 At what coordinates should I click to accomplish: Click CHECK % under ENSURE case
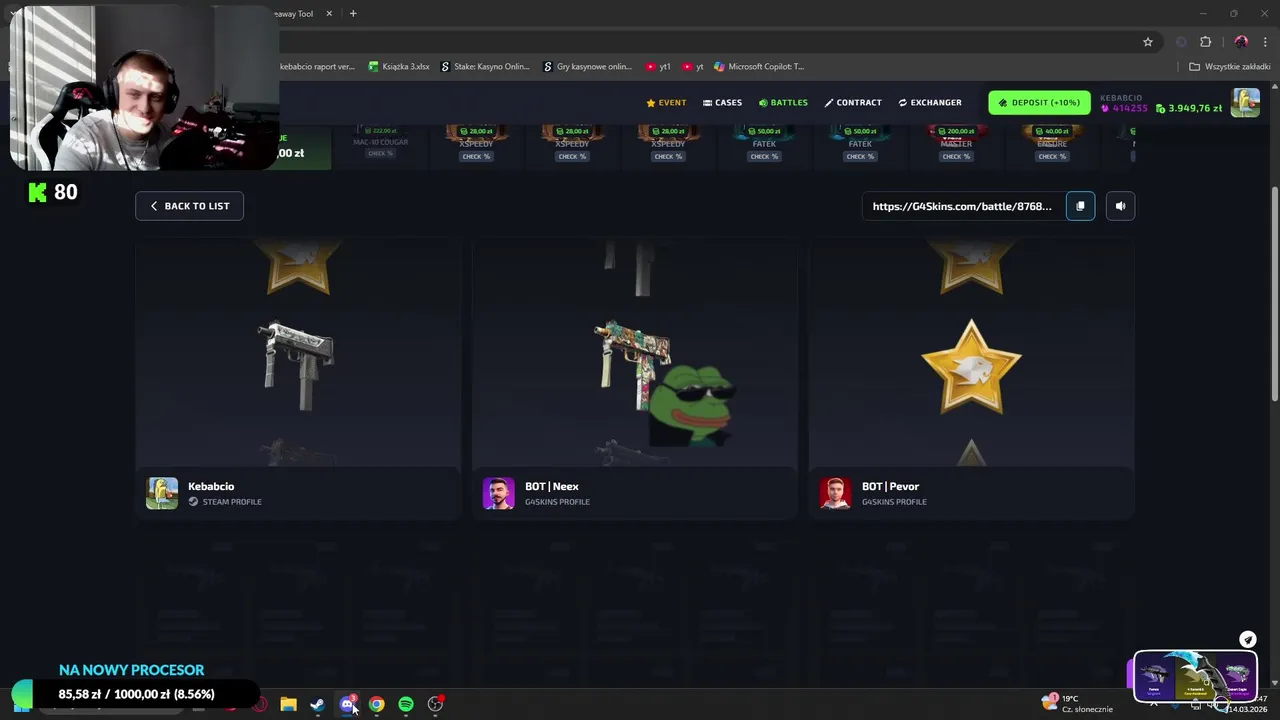point(1052,156)
